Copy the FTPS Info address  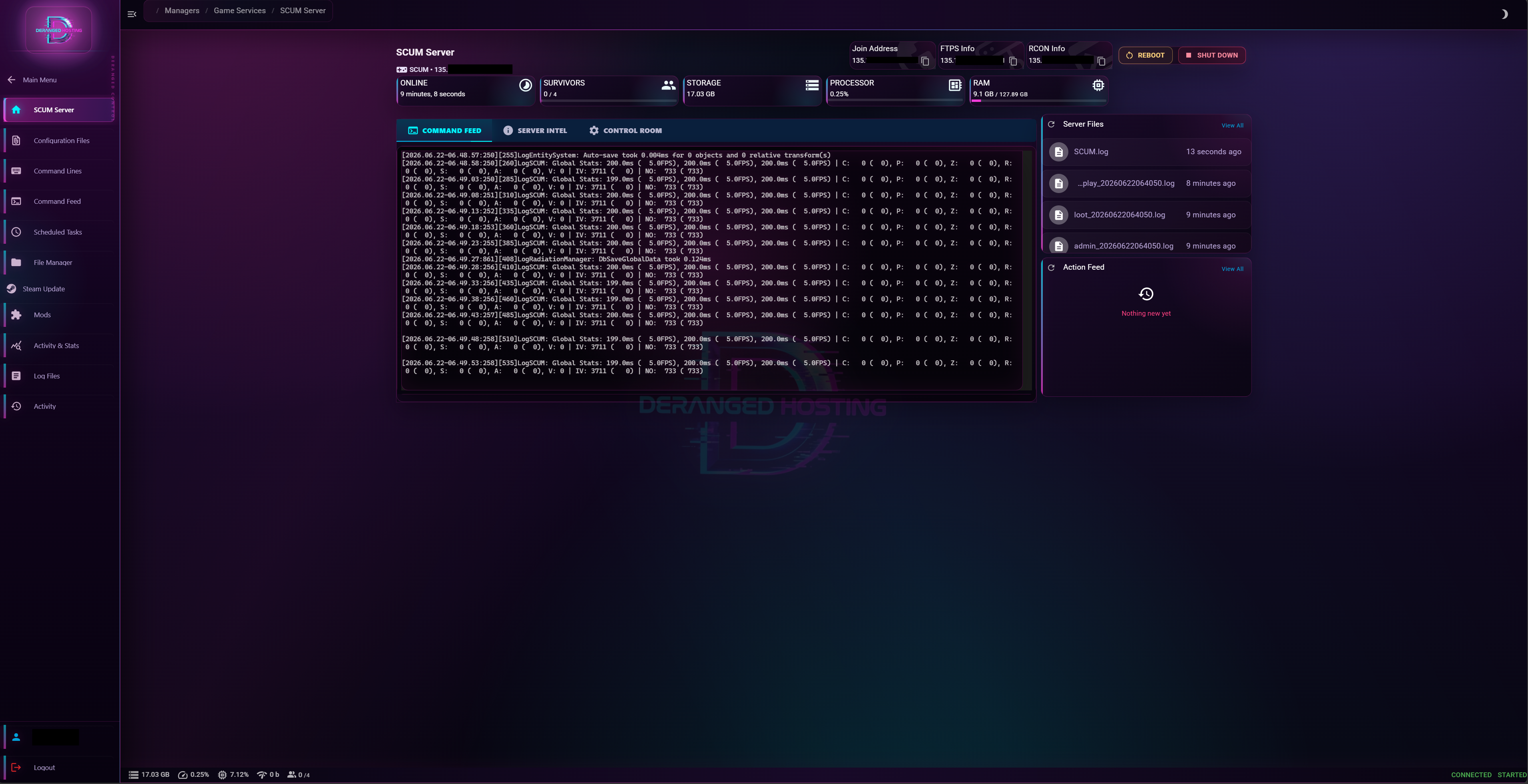click(x=1013, y=61)
